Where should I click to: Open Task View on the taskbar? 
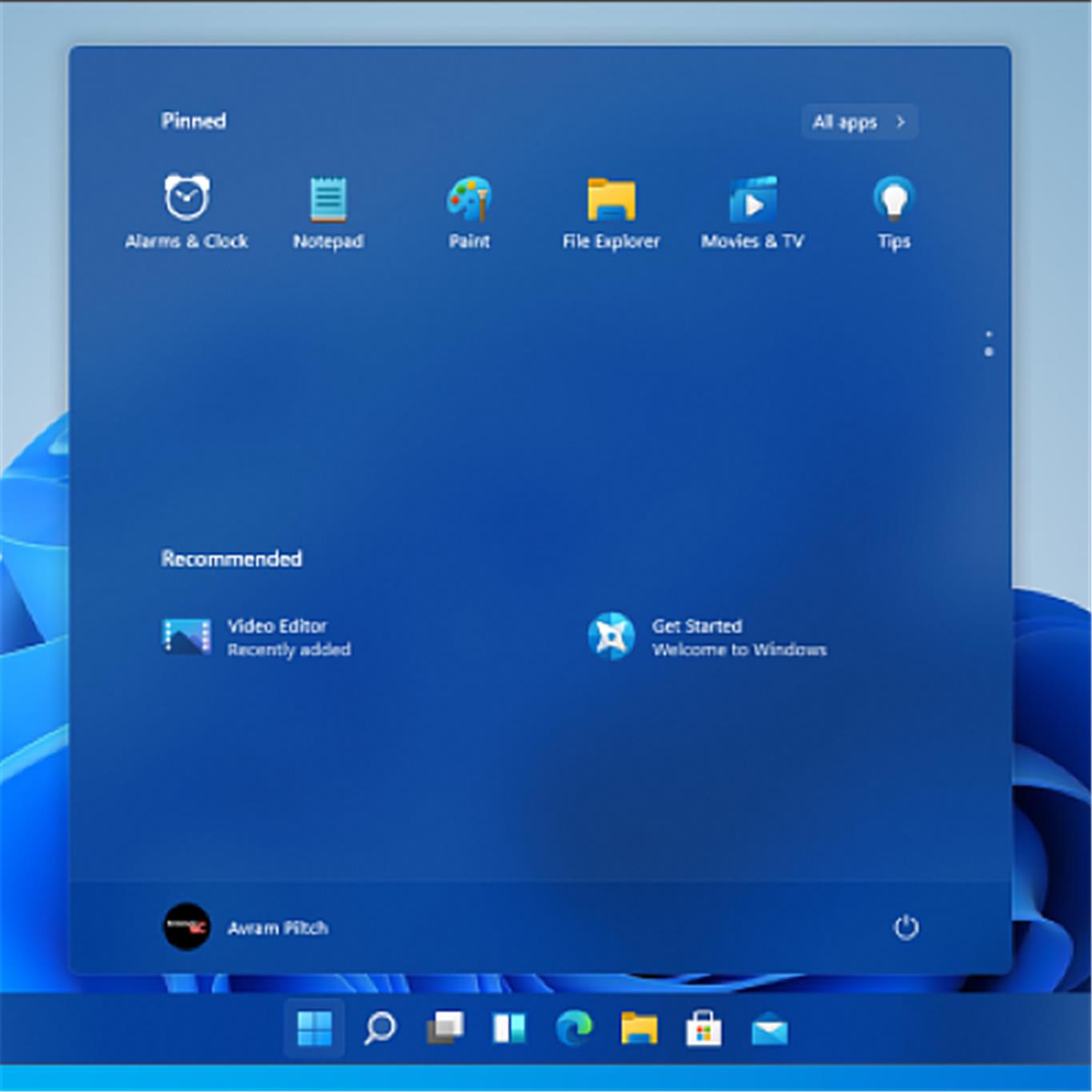(x=444, y=1028)
